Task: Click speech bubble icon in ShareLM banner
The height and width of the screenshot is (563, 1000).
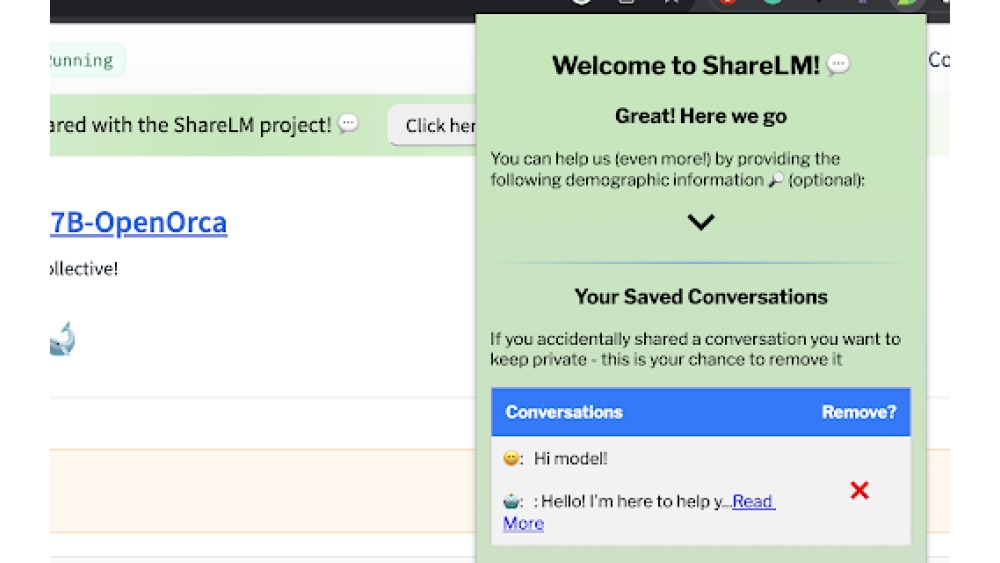Action: coord(348,122)
